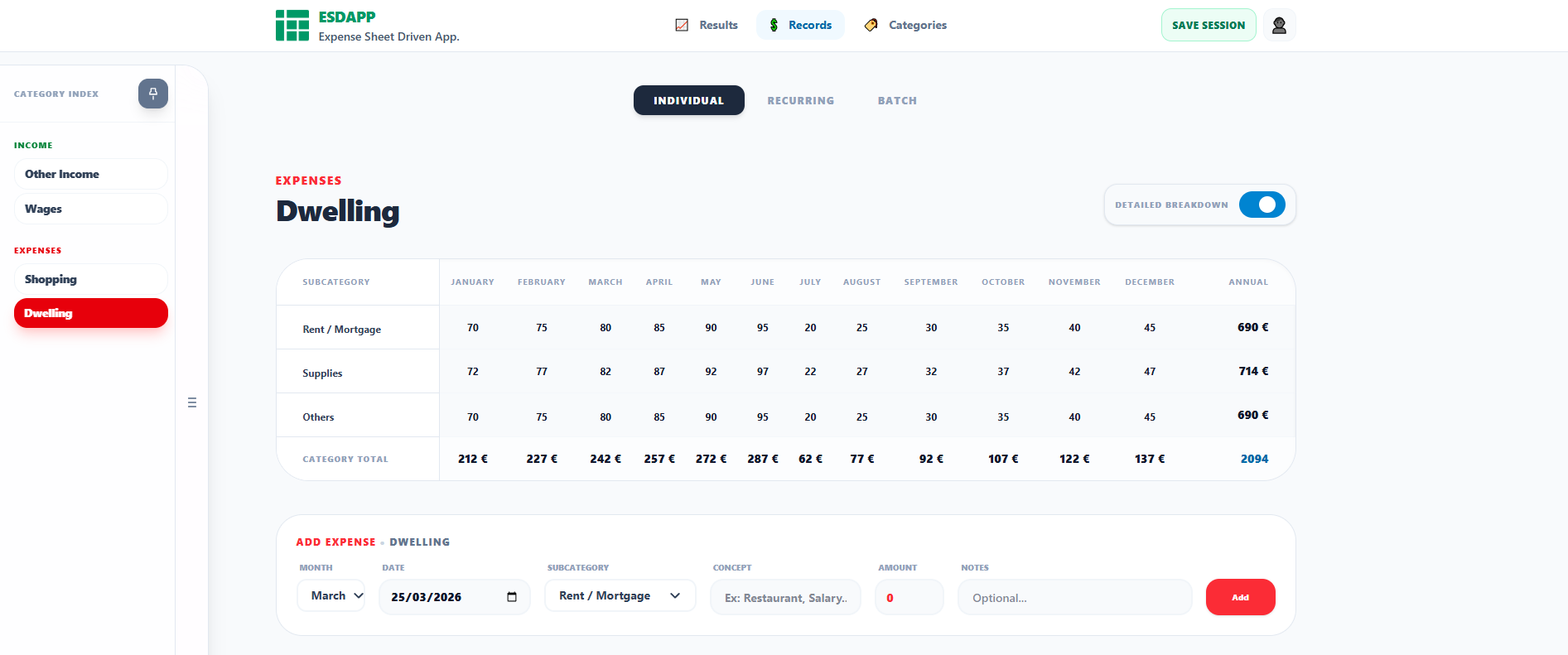Click the Subcategory column header
Screen dimensions: 1568x655
pos(336,282)
